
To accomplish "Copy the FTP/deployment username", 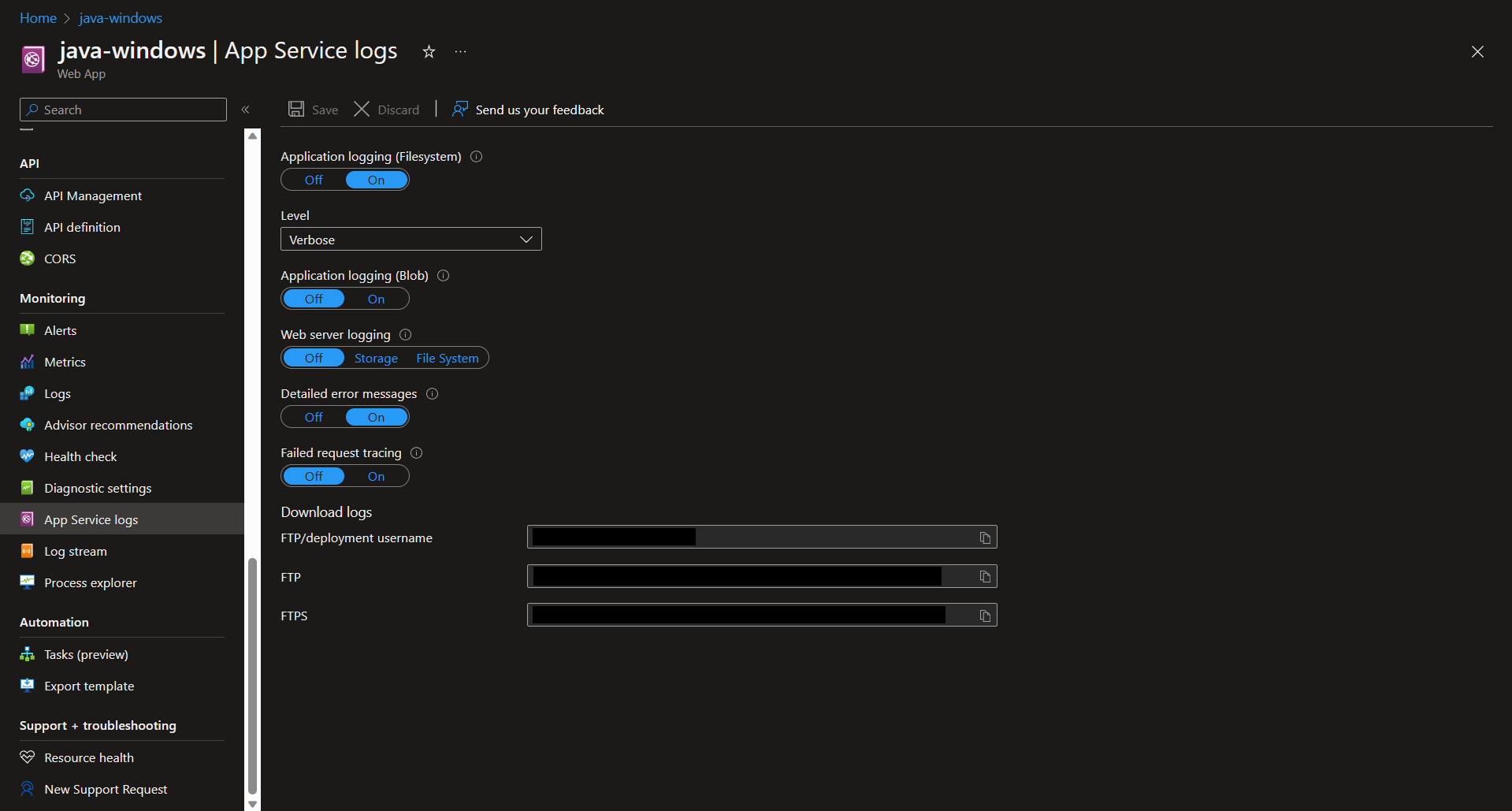I will click(x=985, y=538).
